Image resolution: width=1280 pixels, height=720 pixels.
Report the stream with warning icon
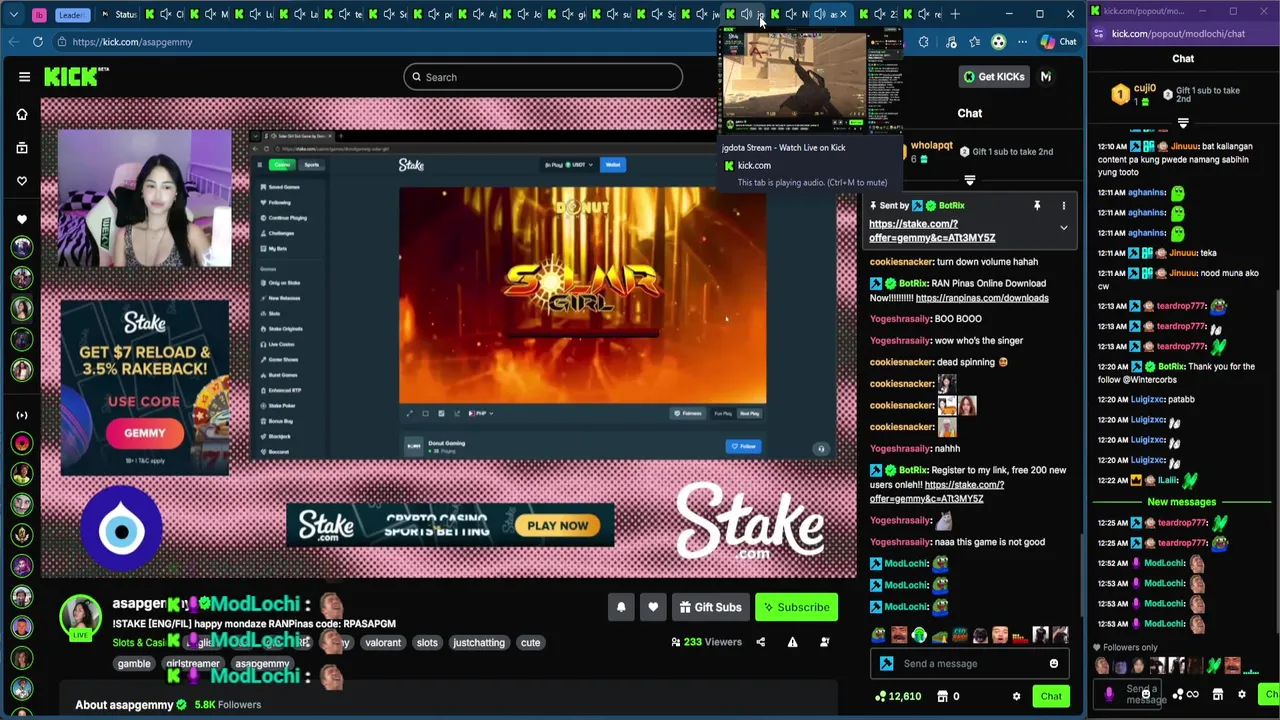pyautogui.click(x=792, y=642)
